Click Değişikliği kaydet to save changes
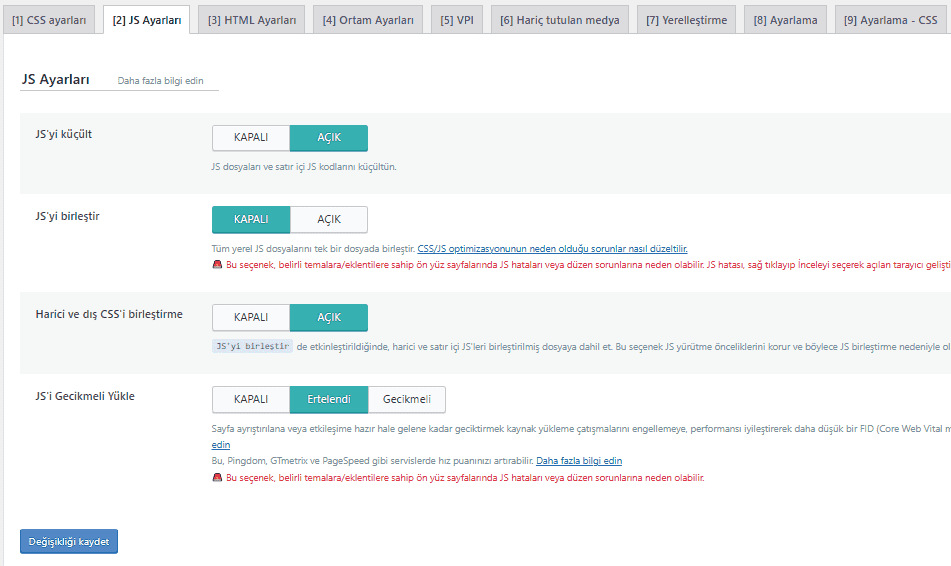The image size is (951, 566). pyautogui.click(x=69, y=541)
